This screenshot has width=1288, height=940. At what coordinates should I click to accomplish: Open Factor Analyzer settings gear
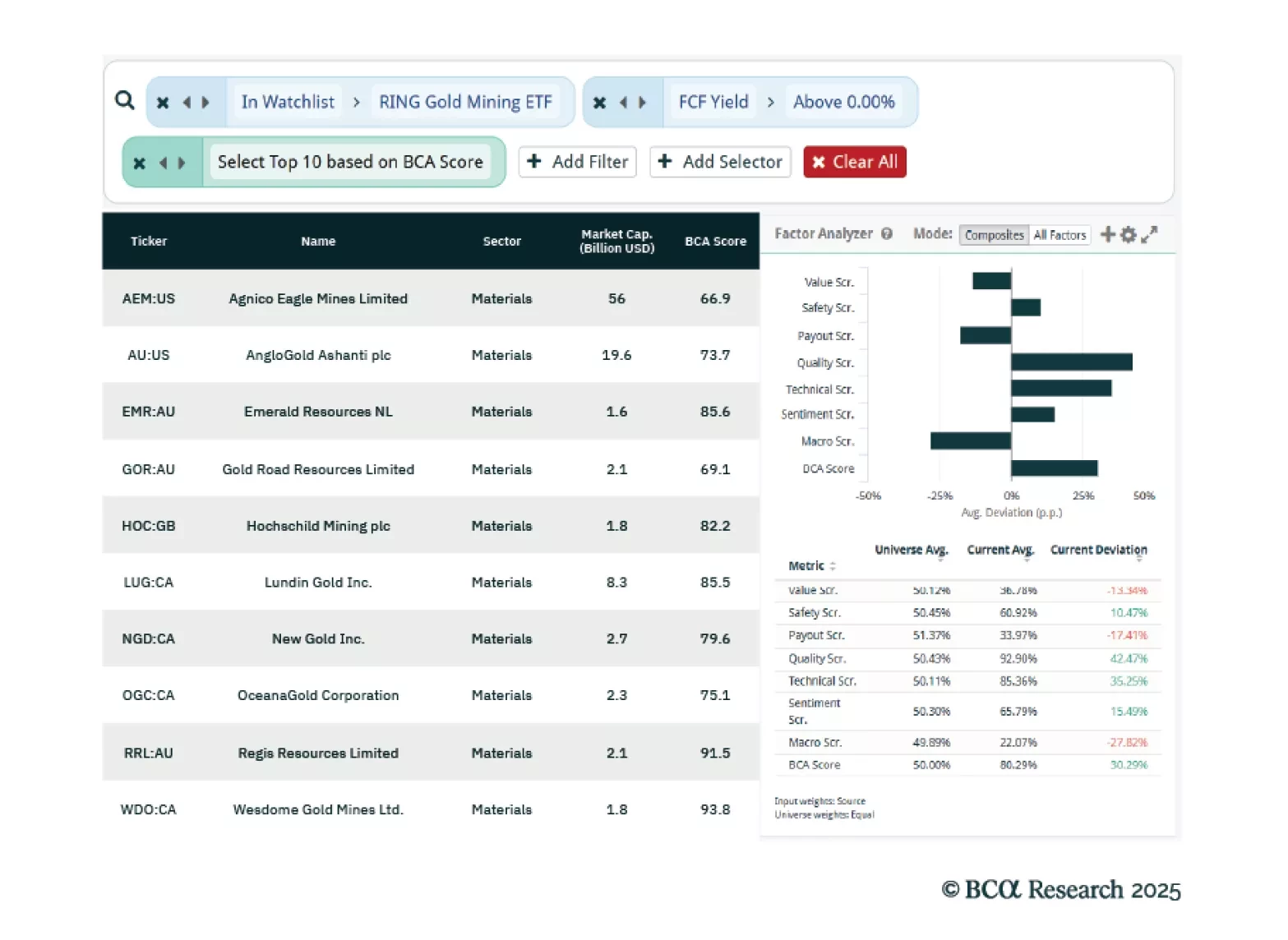(x=1129, y=235)
